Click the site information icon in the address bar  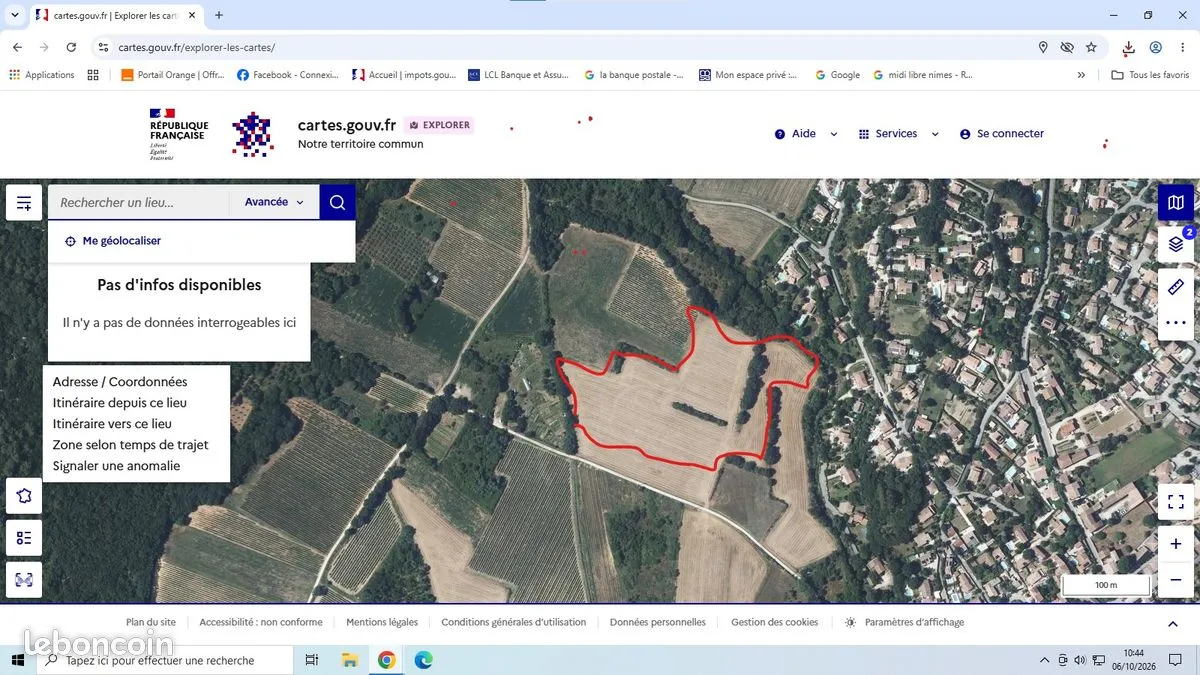[102, 47]
